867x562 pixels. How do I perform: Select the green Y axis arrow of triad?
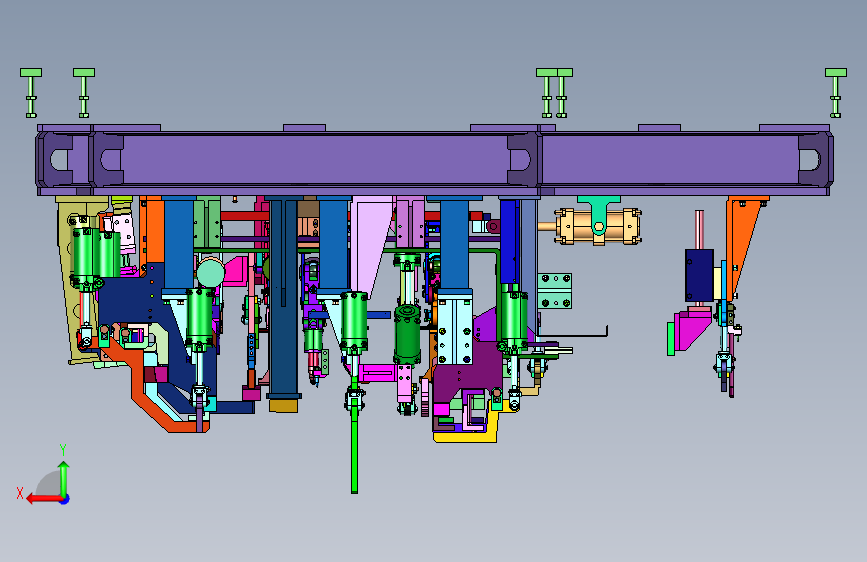[x=64, y=477]
